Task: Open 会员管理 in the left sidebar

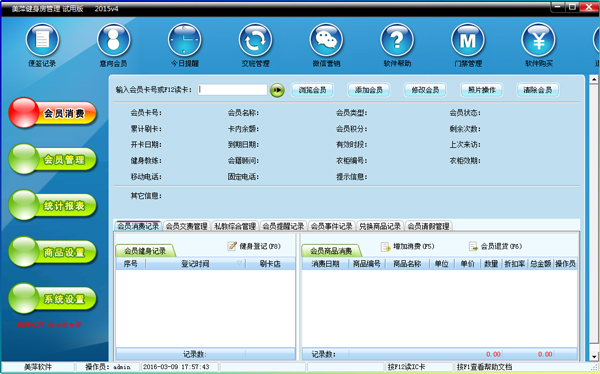Action: pos(52,159)
